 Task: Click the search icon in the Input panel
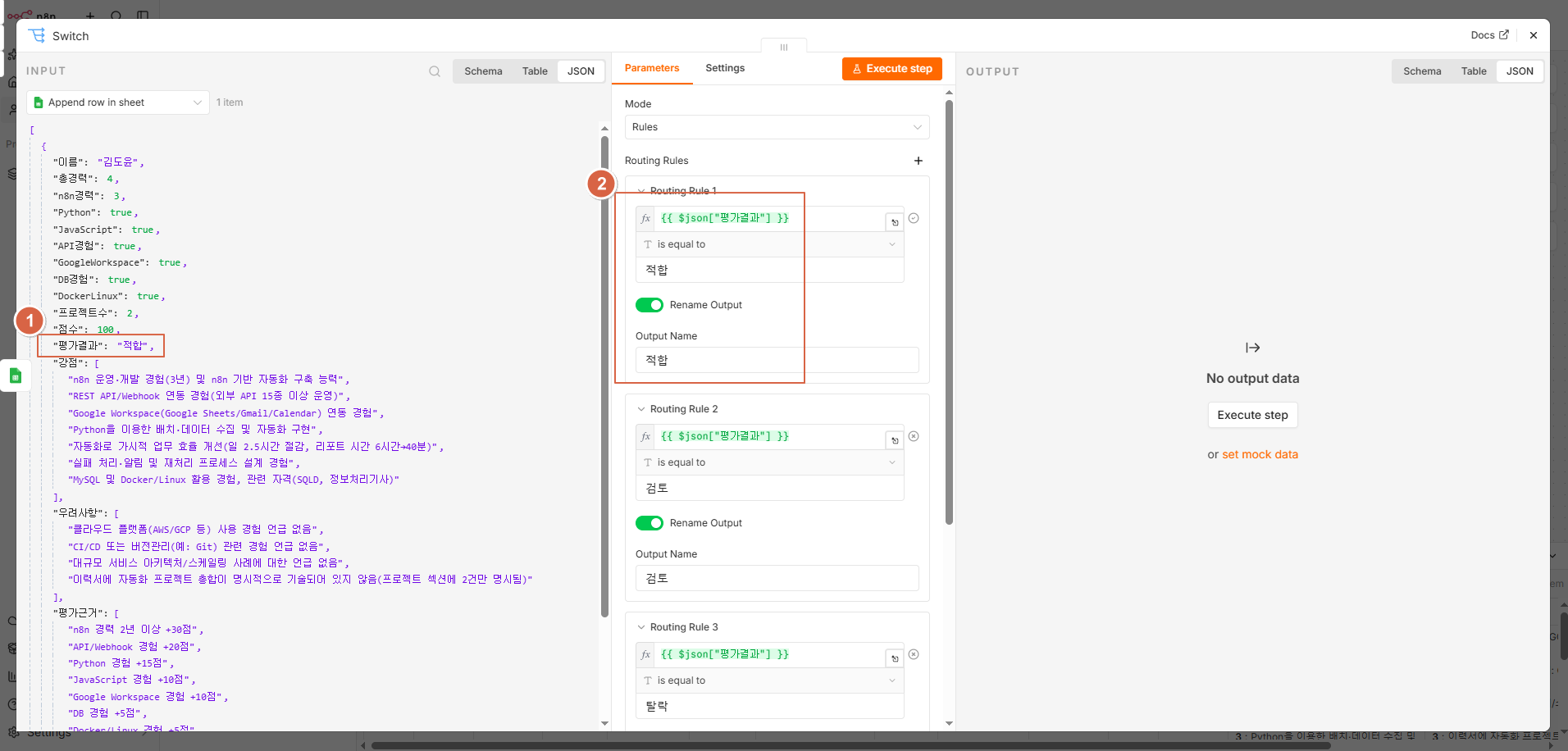pyautogui.click(x=435, y=71)
